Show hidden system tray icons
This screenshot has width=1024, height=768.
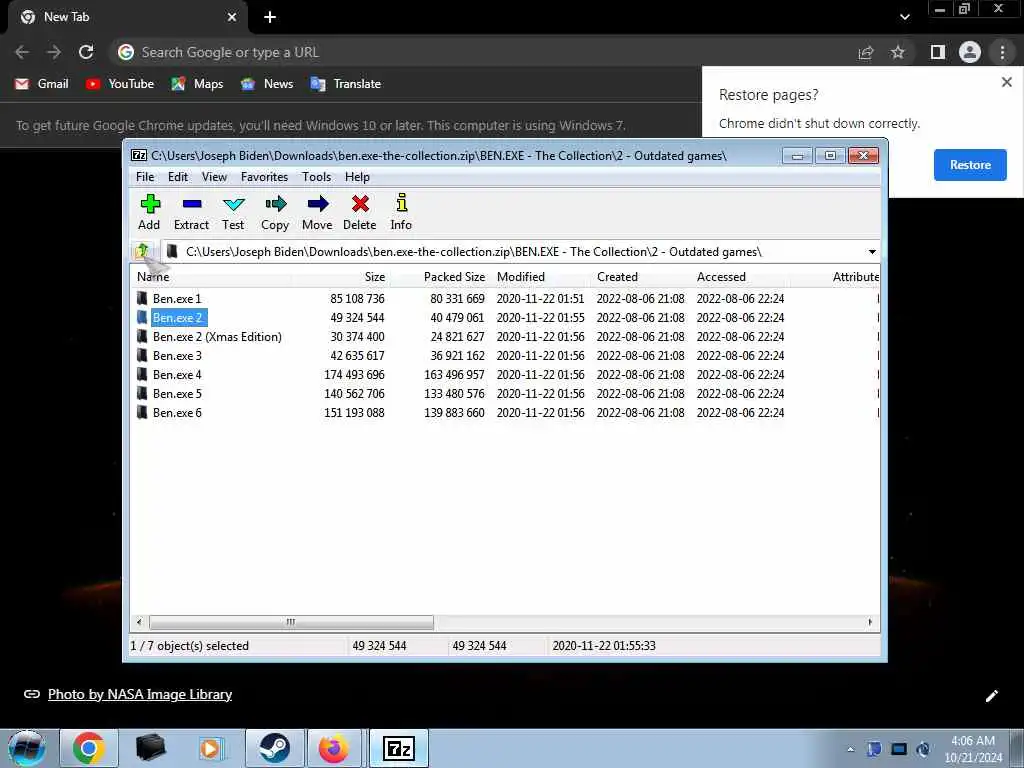click(x=850, y=750)
